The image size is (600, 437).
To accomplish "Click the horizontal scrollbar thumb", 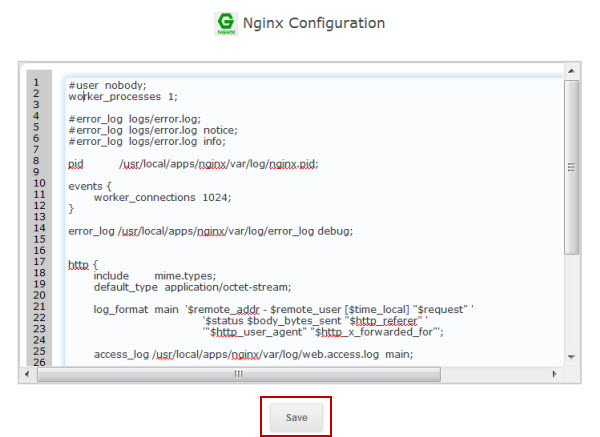I will coord(239,374).
